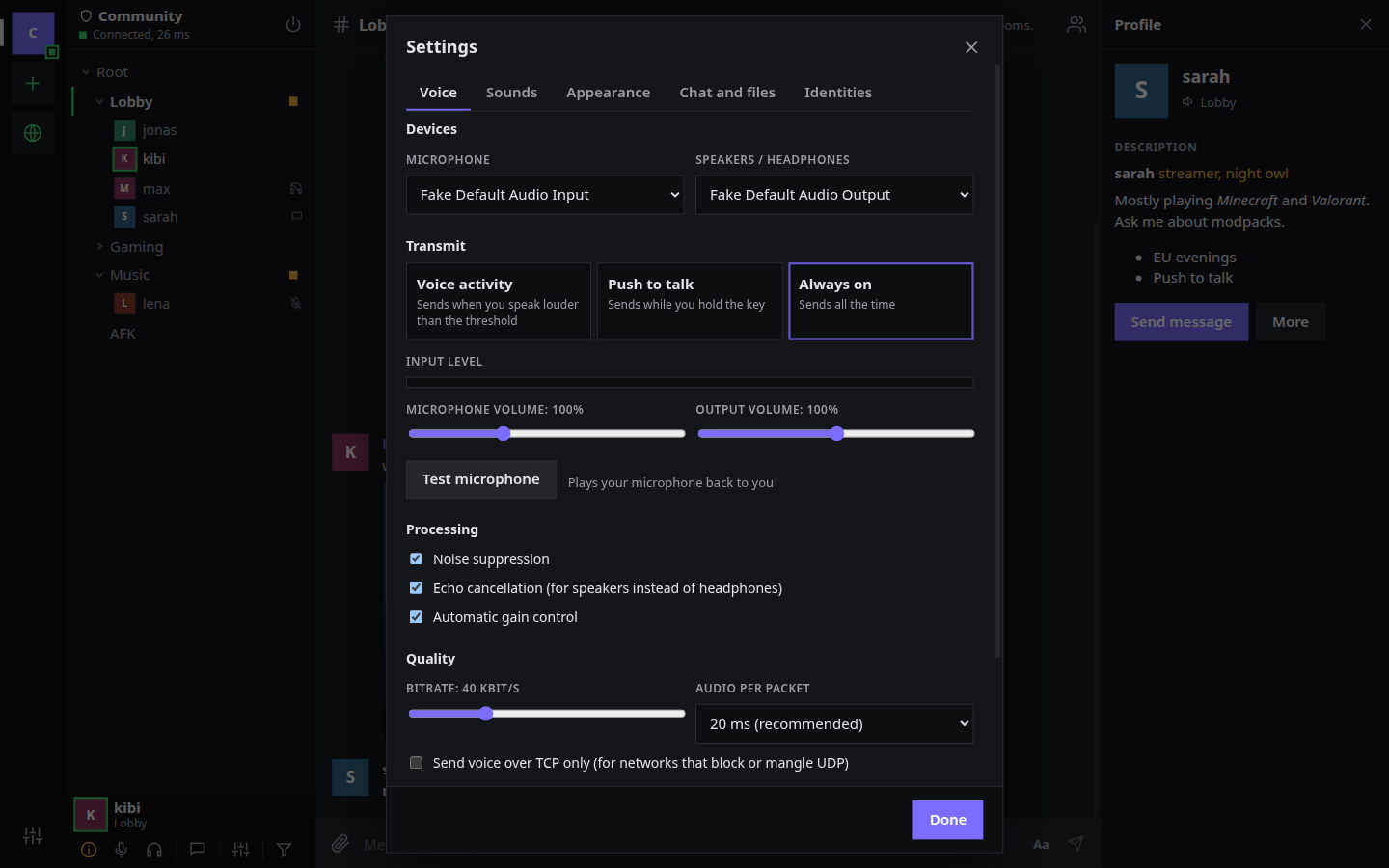Collapse the Lobby channel
This screenshot has height=868, width=1389.
pyautogui.click(x=99, y=102)
